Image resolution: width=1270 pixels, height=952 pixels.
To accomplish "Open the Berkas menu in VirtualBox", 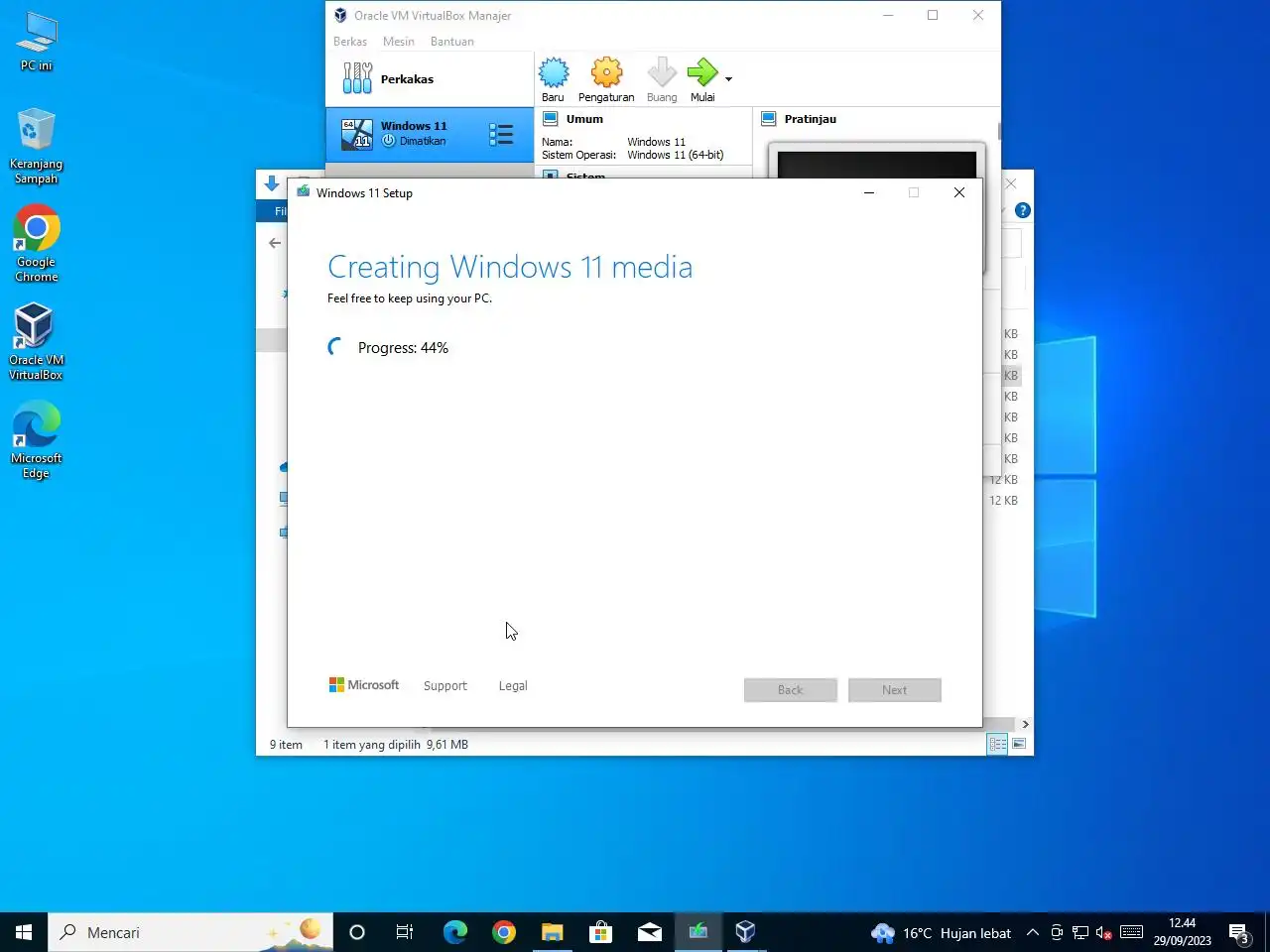I will [350, 42].
